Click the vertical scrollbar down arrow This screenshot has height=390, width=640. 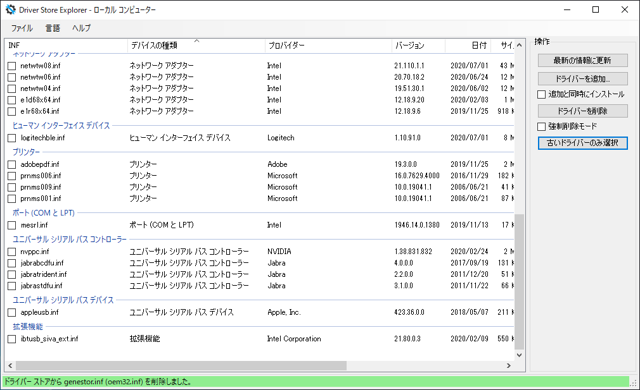(x=519, y=355)
